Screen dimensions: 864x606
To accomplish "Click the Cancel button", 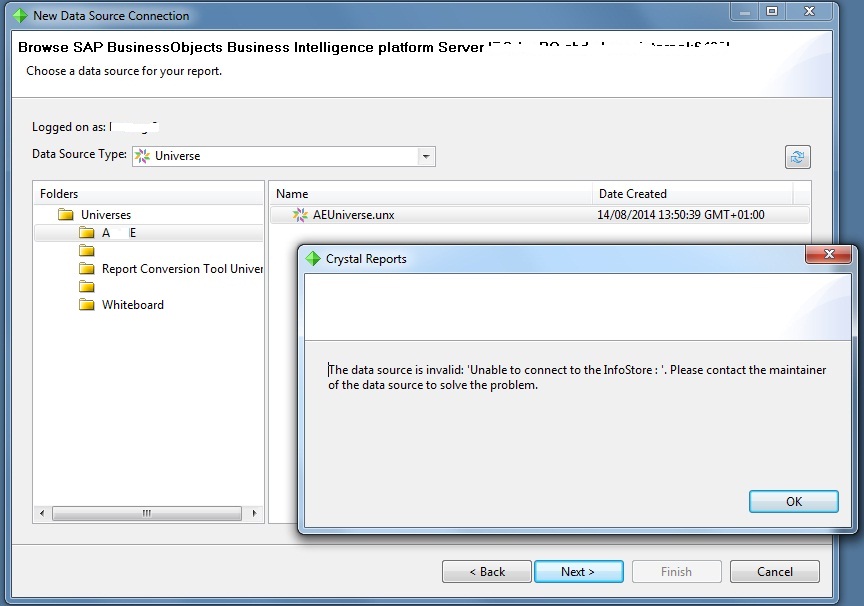I will [x=775, y=571].
